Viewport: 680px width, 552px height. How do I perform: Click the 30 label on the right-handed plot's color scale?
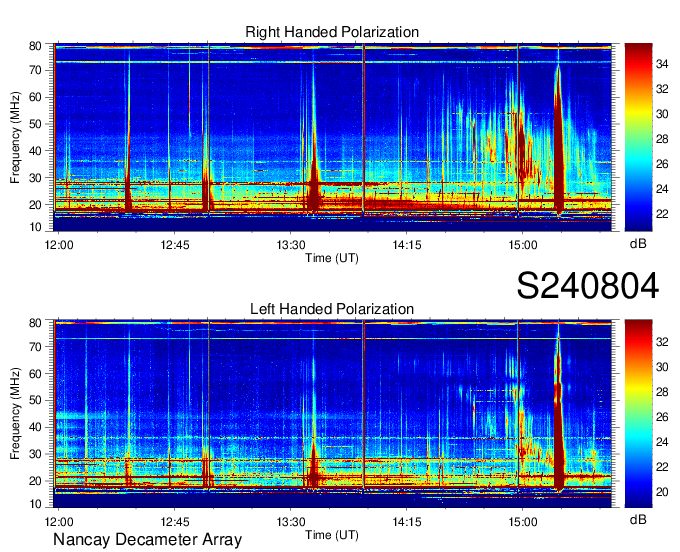(662, 114)
